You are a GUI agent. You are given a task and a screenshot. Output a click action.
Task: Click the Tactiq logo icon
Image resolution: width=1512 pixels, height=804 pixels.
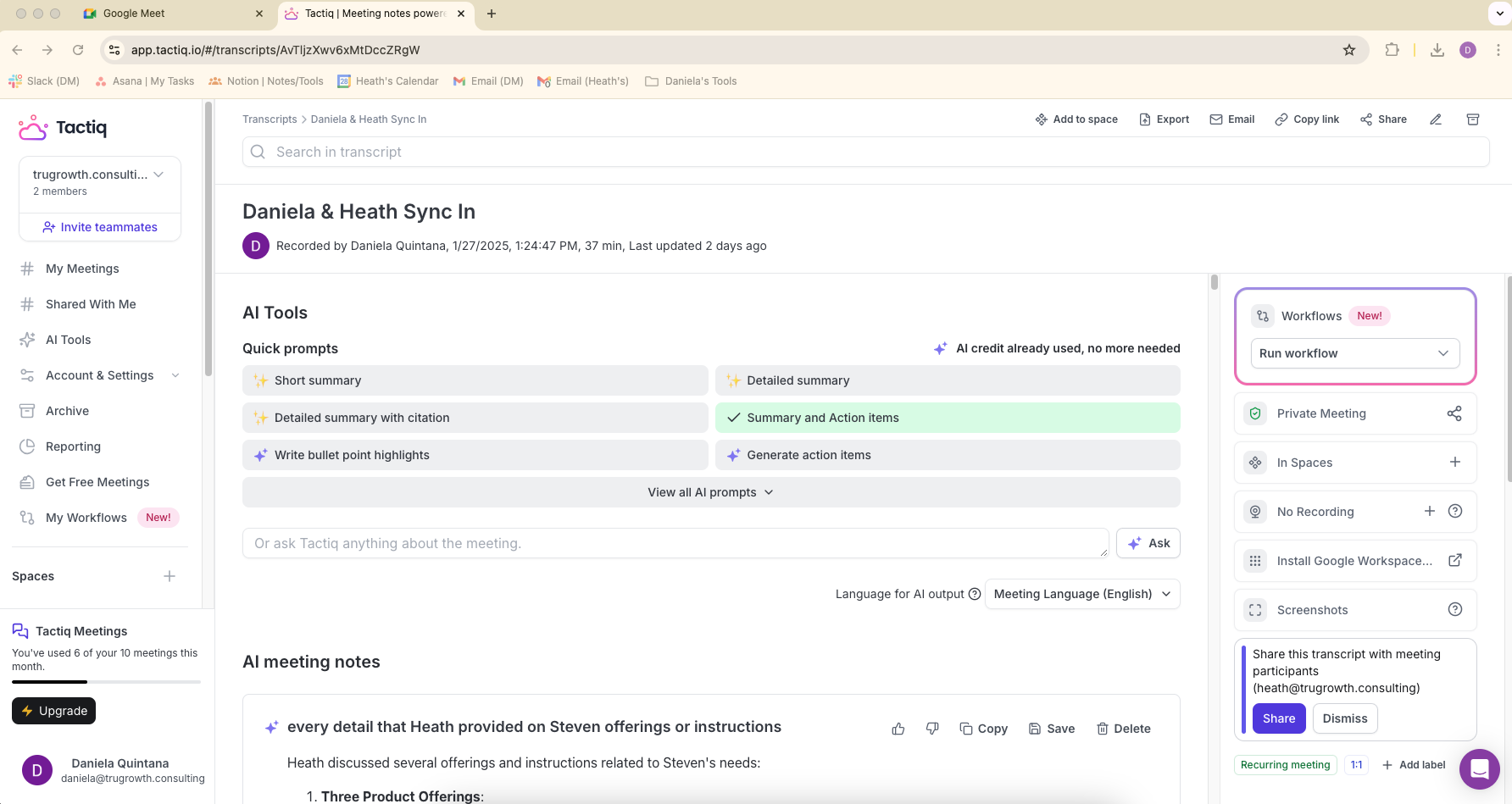point(33,128)
